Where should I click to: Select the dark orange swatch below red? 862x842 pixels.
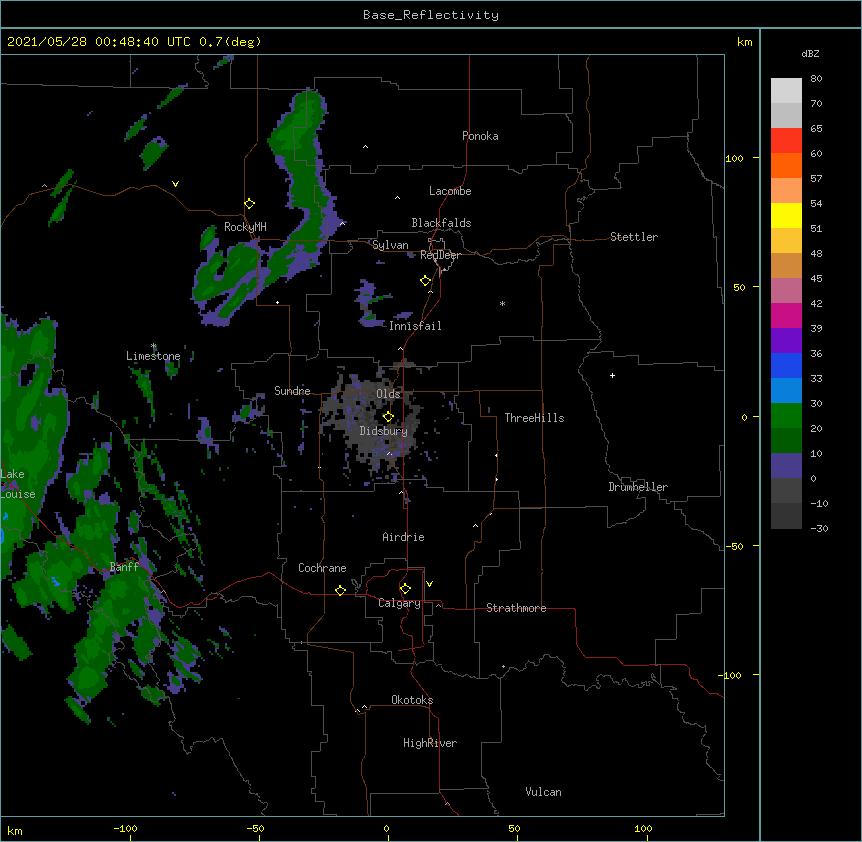point(786,165)
